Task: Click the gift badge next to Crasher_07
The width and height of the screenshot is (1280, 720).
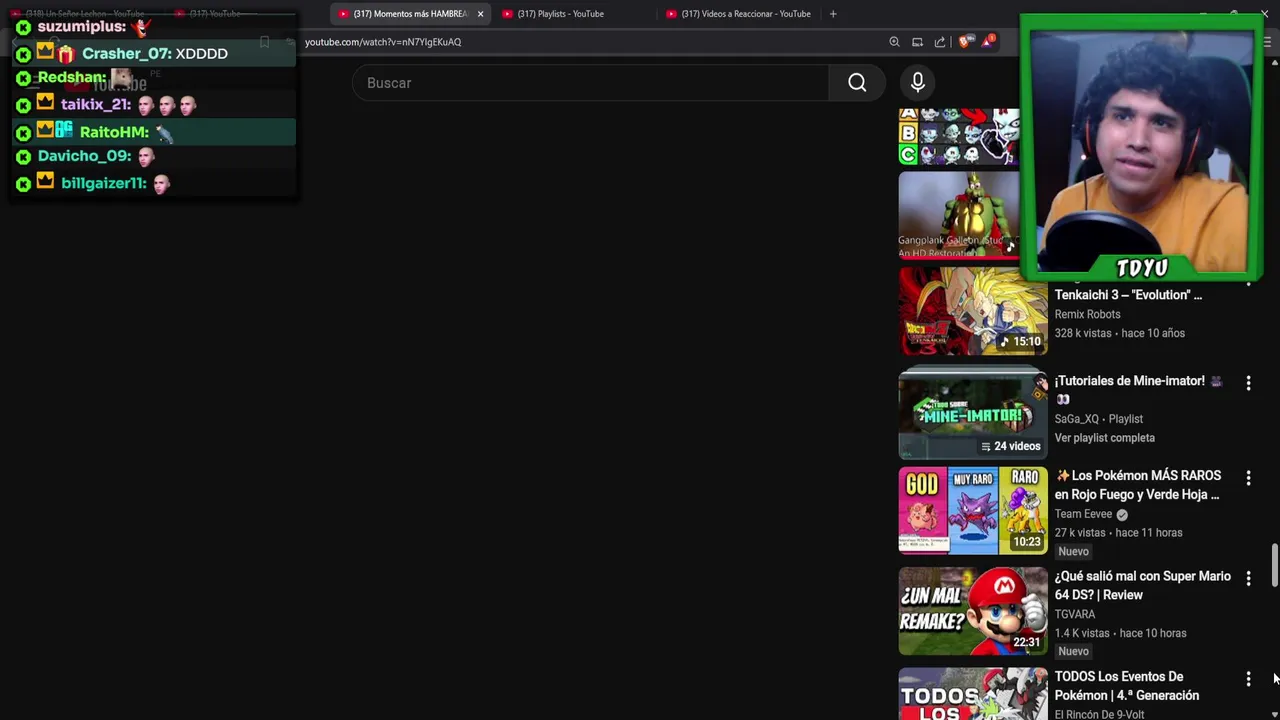Action: 66,53
